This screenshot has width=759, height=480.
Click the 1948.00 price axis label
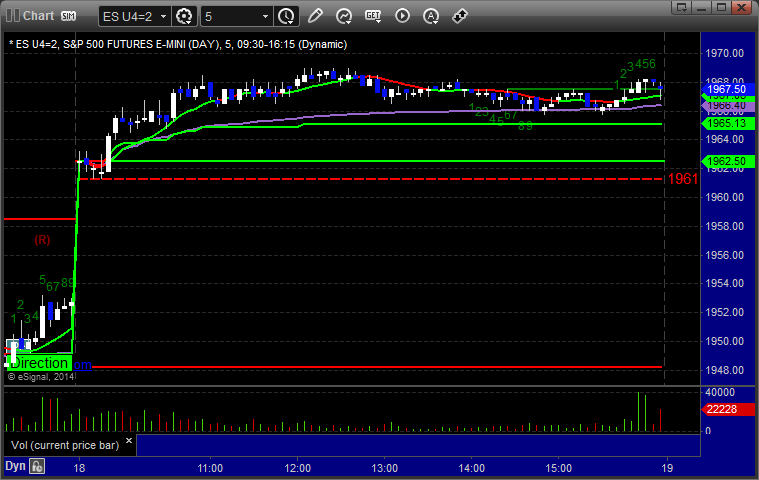tap(725, 370)
